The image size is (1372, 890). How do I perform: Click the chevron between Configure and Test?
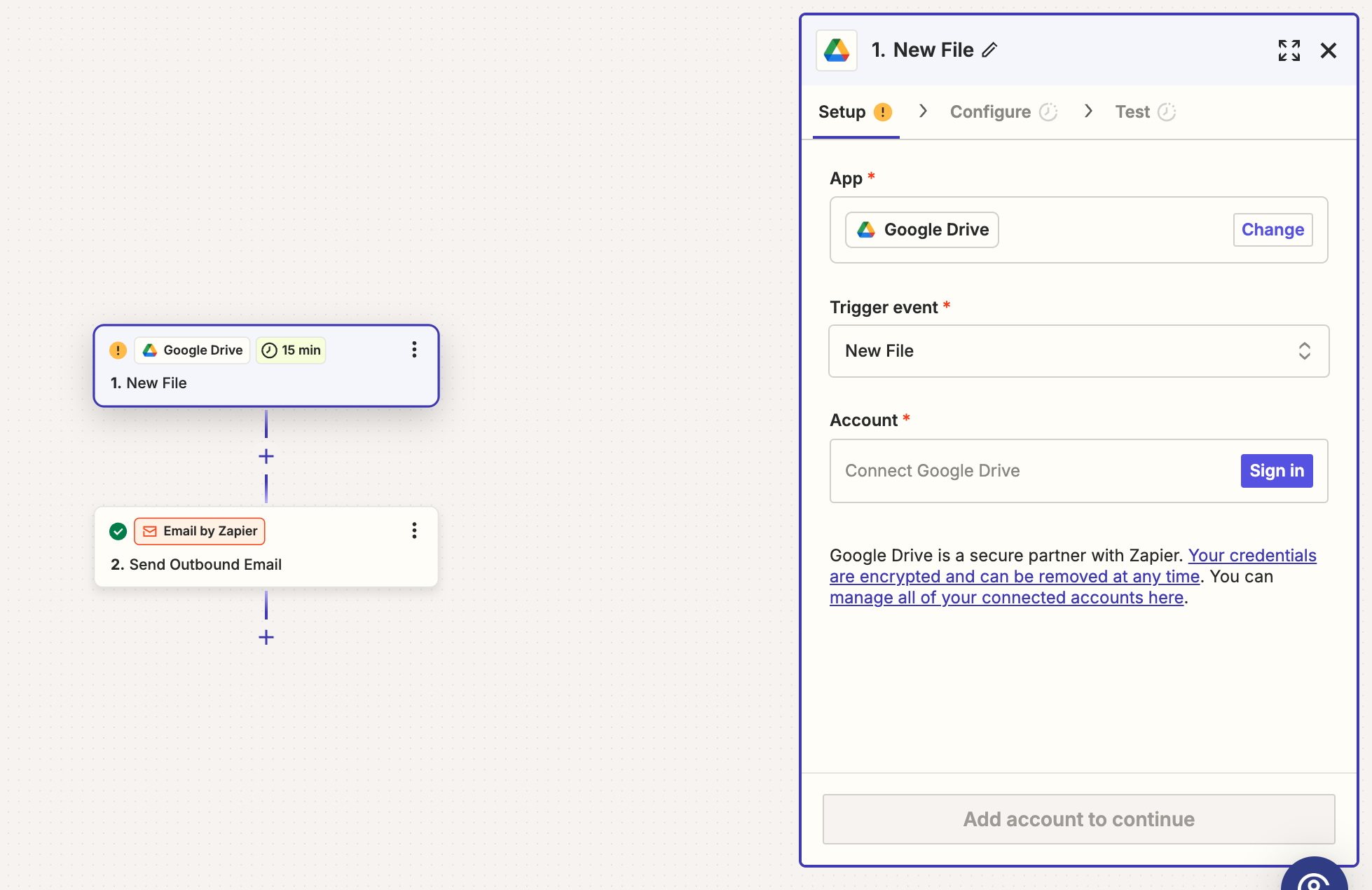pyautogui.click(x=1088, y=111)
